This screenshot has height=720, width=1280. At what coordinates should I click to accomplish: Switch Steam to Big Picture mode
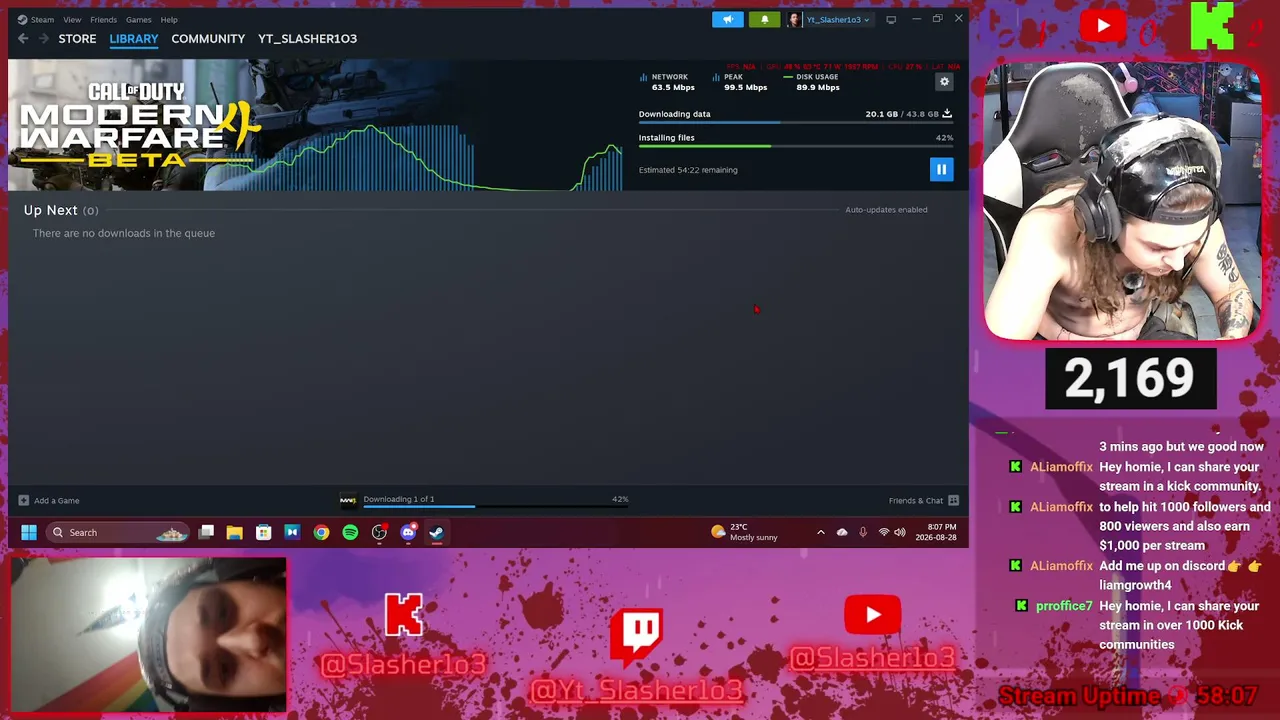(891, 19)
